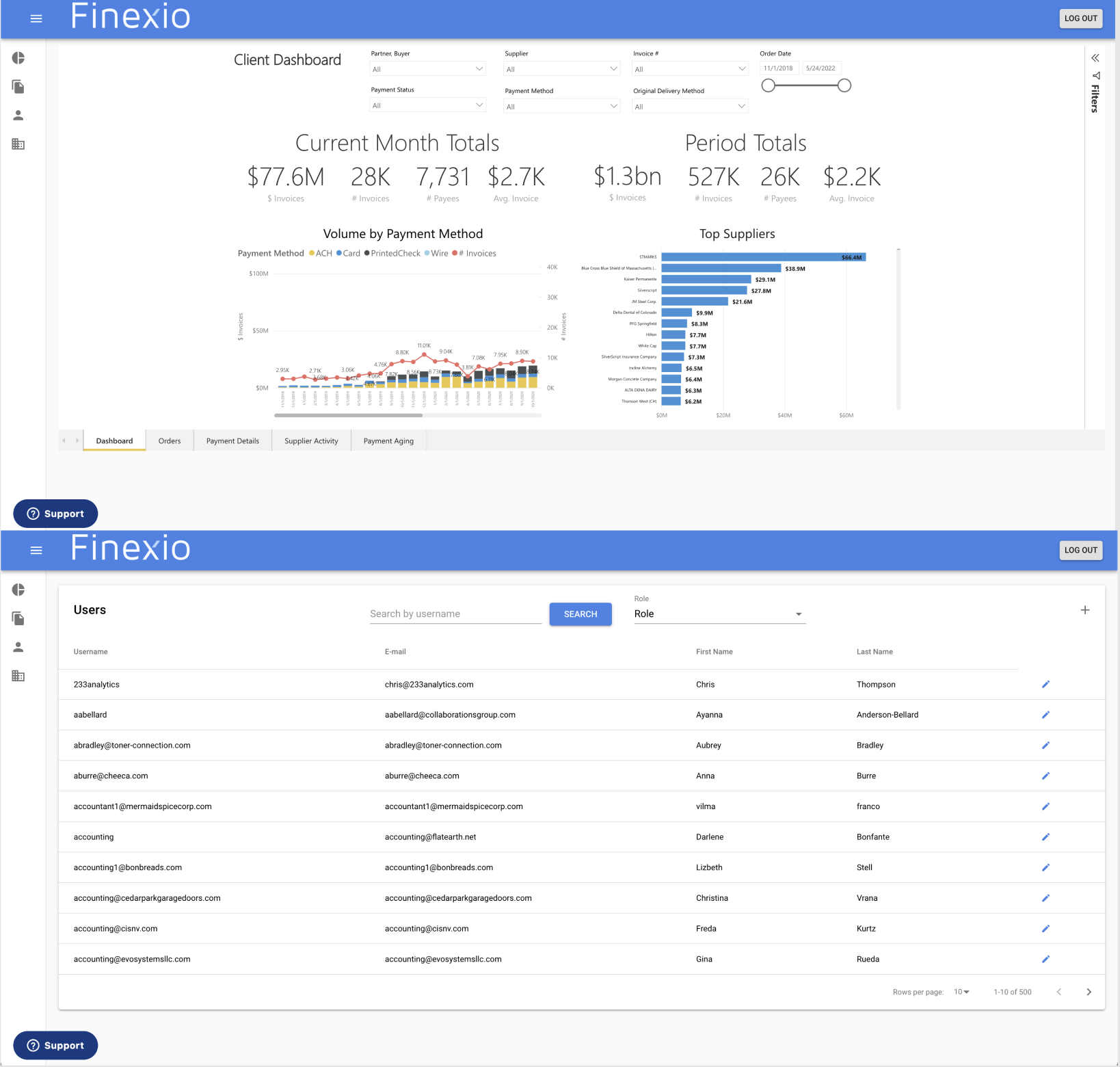Edit vilma franco row pencil icon
The width and height of the screenshot is (1120, 1067).
[1045, 806]
